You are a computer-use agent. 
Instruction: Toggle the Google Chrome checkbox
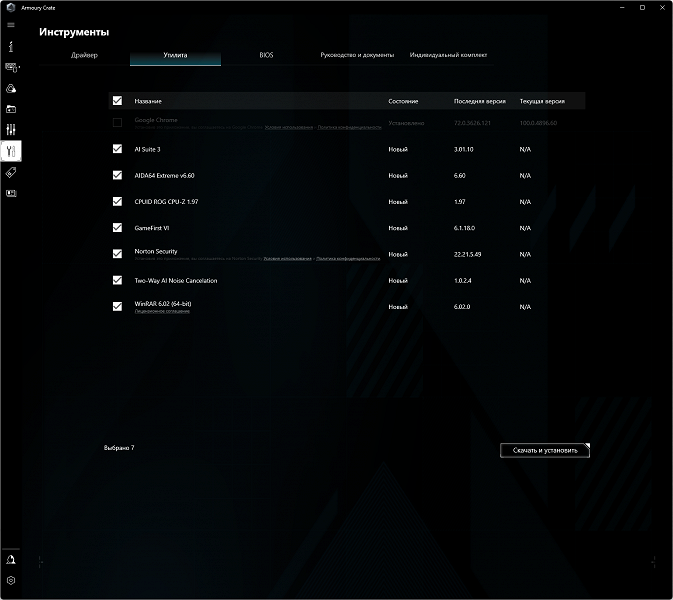tap(117, 123)
